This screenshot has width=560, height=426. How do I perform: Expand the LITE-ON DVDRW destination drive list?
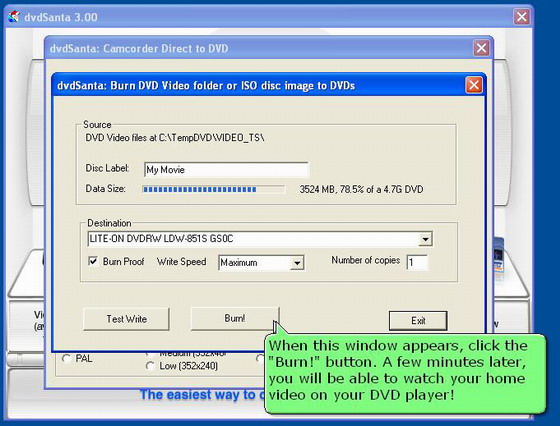coord(425,239)
